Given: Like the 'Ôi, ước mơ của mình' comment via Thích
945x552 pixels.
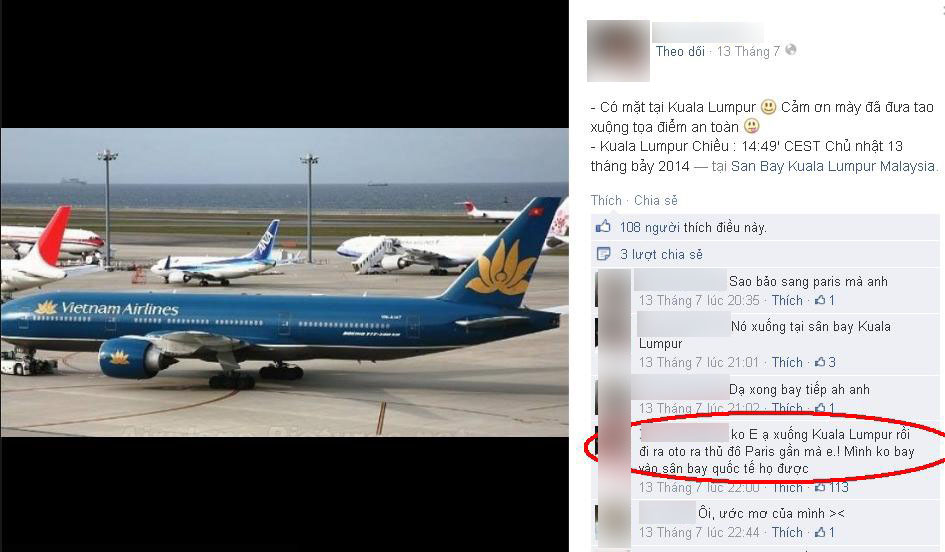Looking at the screenshot, I should click(x=787, y=532).
